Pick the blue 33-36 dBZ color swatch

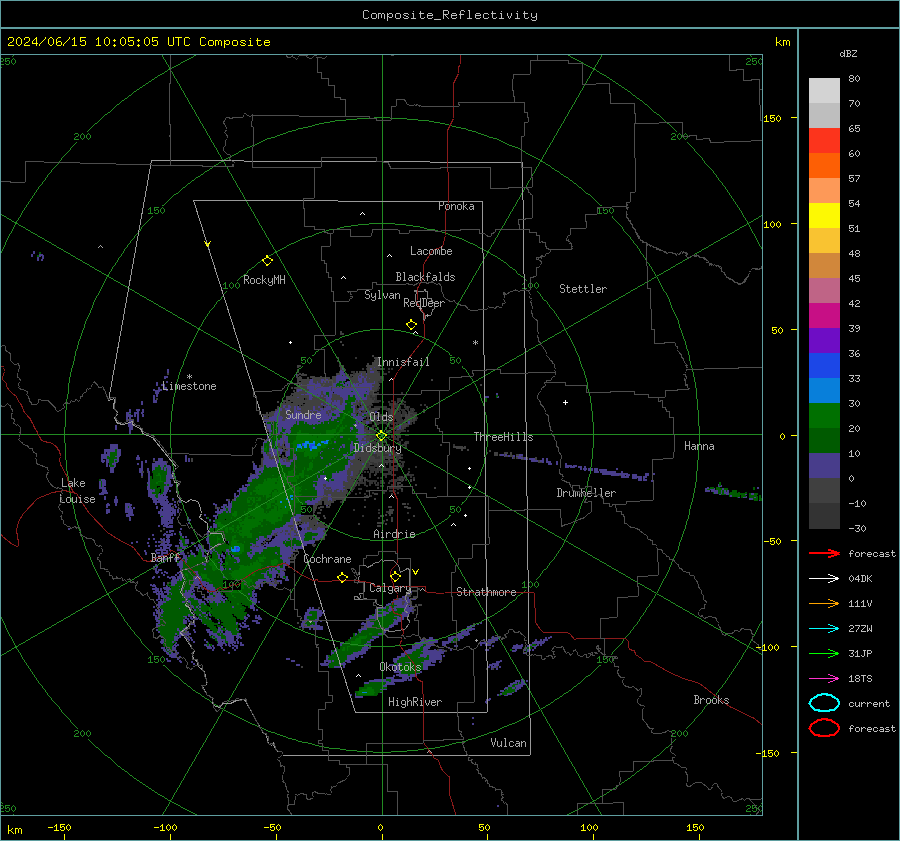click(x=824, y=366)
